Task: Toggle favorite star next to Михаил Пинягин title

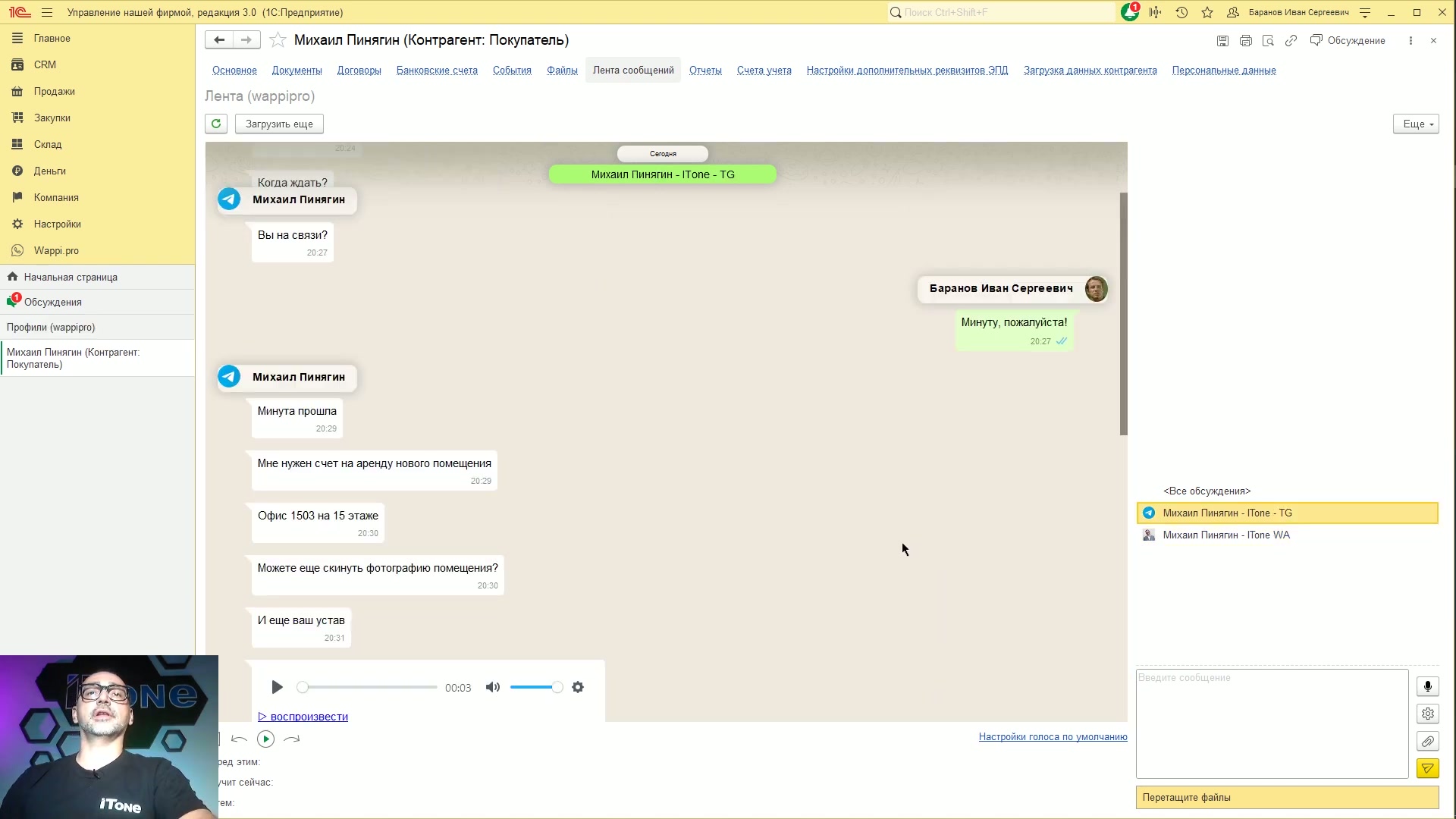Action: (x=278, y=40)
